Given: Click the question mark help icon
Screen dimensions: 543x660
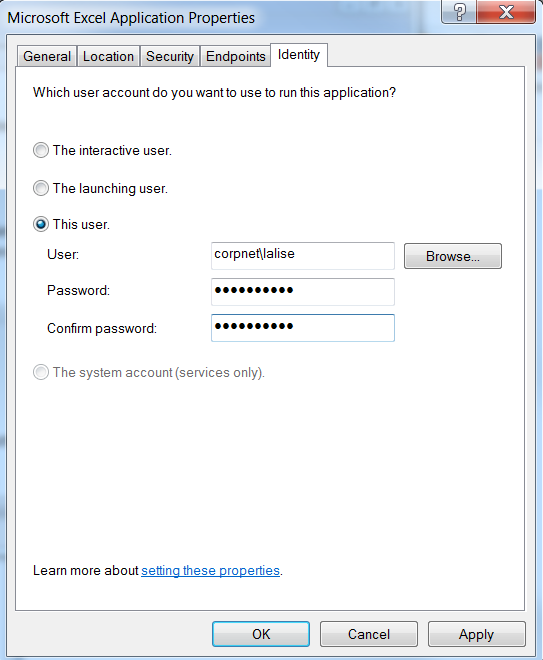Looking at the screenshot, I should 459,12.
